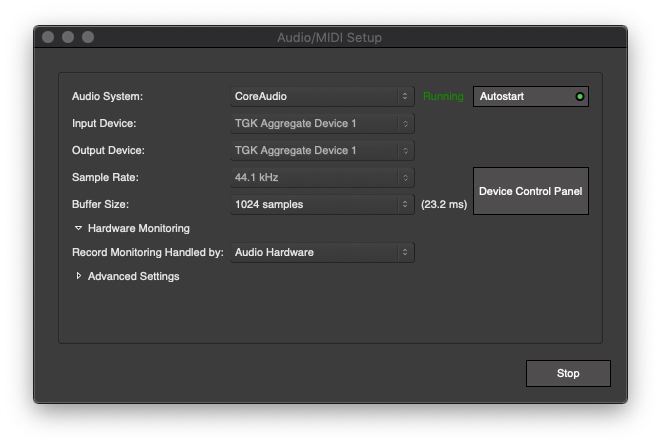Click the green Running status text
Viewport: 661px width, 445px height.
pyautogui.click(x=443, y=97)
